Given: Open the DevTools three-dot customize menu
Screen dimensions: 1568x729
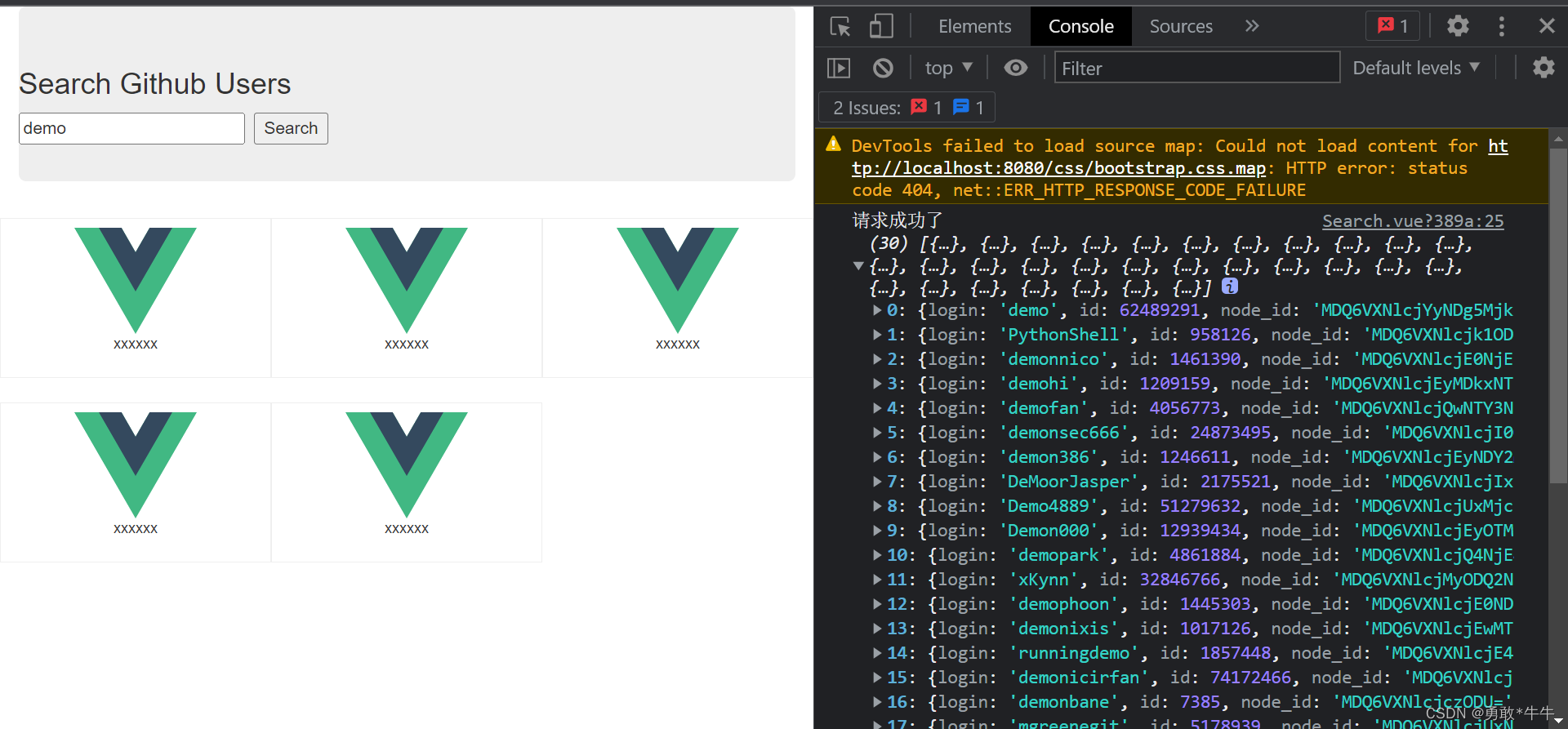Looking at the screenshot, I should [1501, 26].
